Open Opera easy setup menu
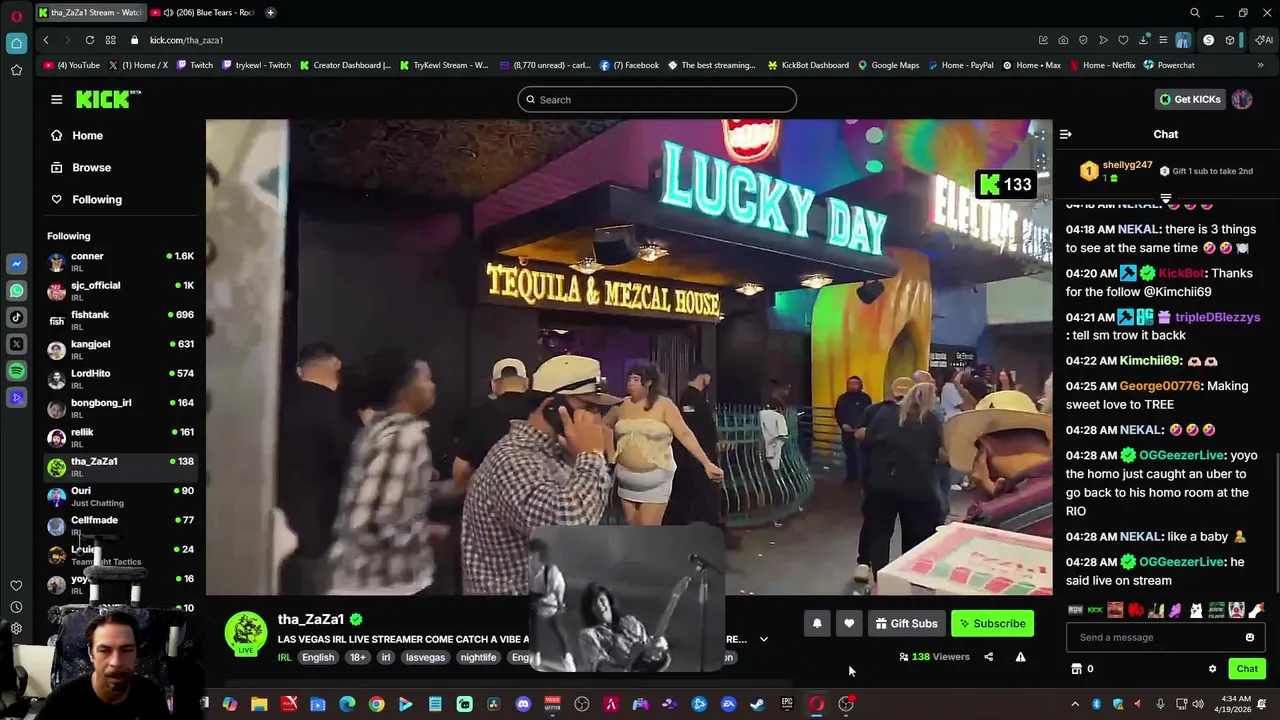 point(1162,40)
